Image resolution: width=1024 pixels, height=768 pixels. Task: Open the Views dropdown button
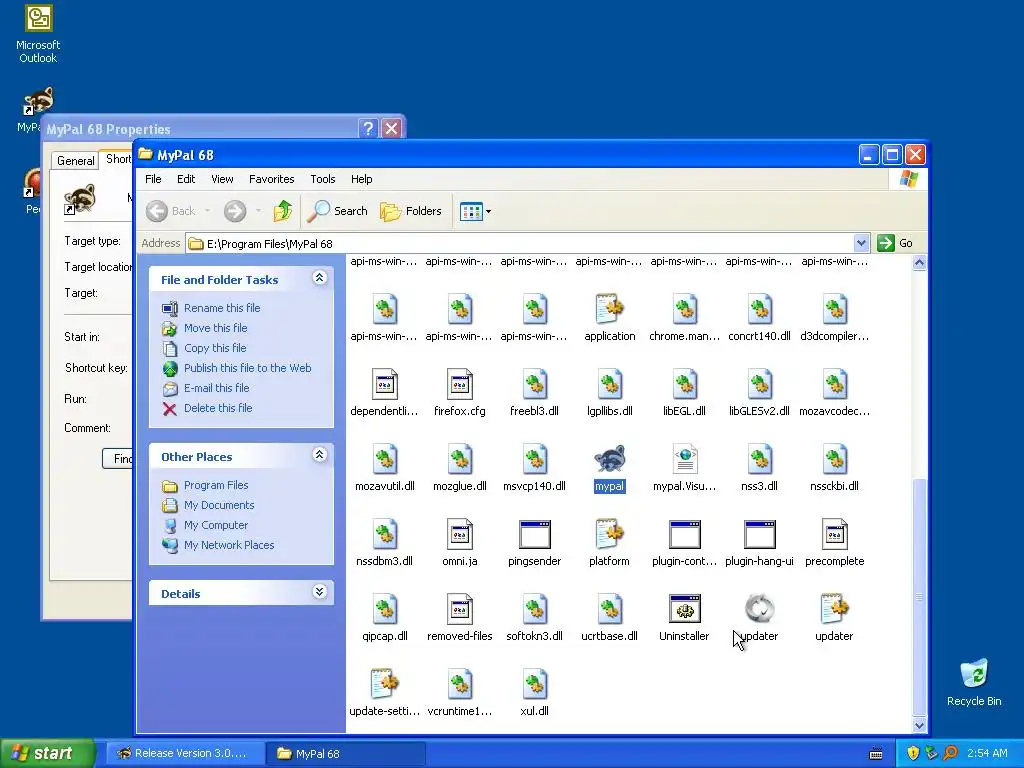[475, 211]
